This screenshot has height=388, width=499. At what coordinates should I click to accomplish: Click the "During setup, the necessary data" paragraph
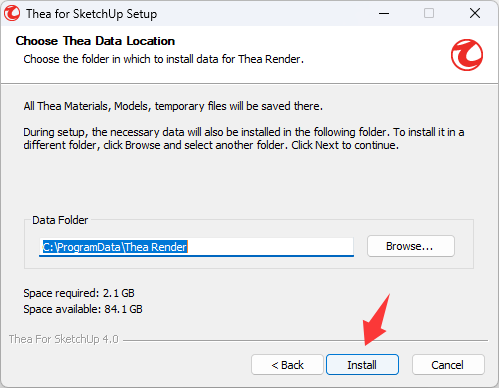tap(244, 139)
